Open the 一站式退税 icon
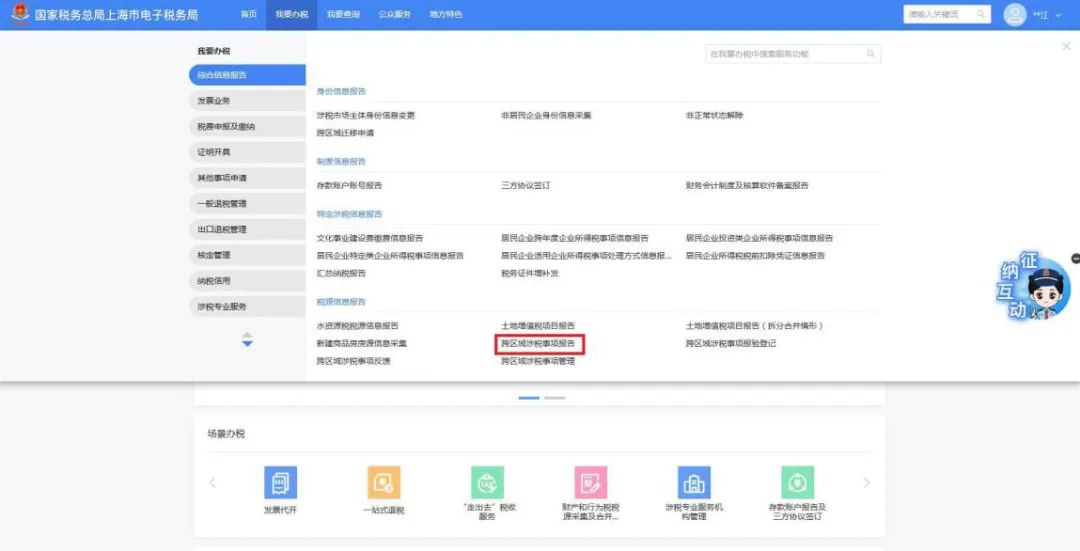 384,483
